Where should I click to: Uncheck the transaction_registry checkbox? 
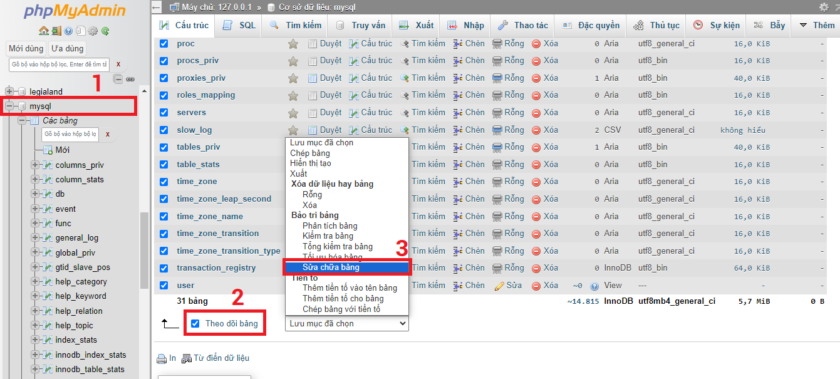(x=164, y=267)
